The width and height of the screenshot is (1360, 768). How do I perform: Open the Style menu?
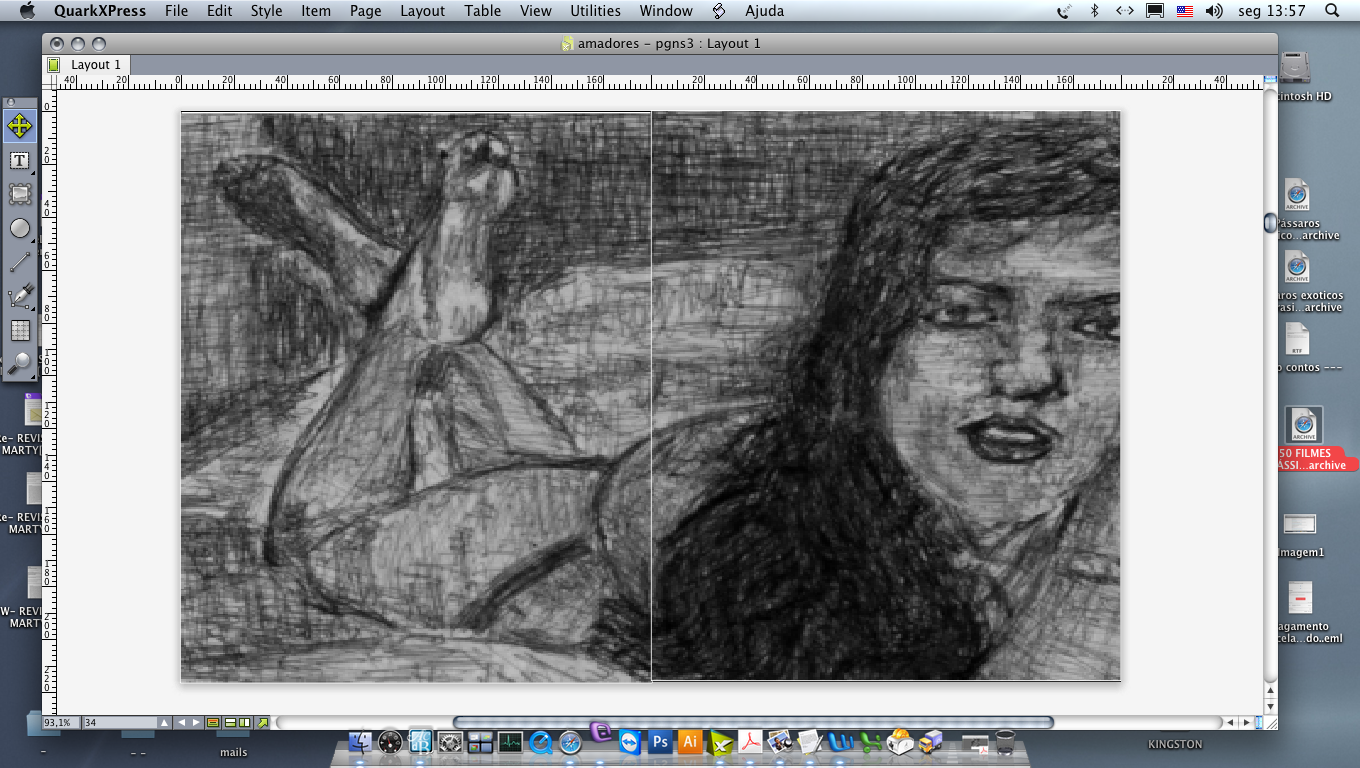pyautogui.click(x=266, y=11)
